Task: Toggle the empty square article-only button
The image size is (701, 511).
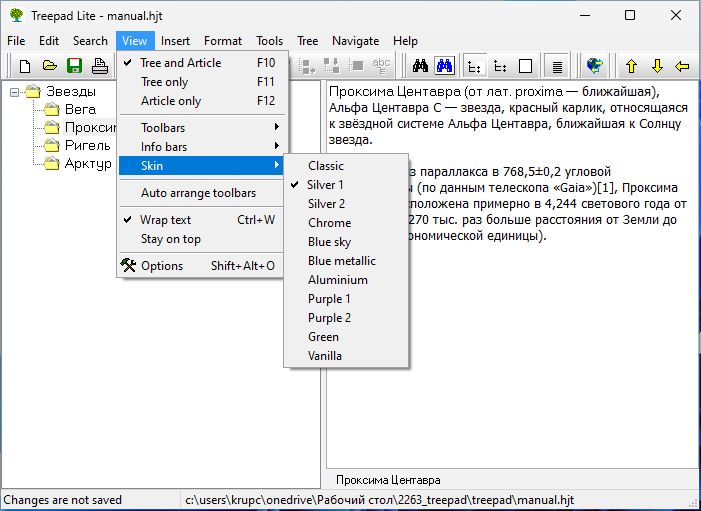Action: click(x=525, y=66)
